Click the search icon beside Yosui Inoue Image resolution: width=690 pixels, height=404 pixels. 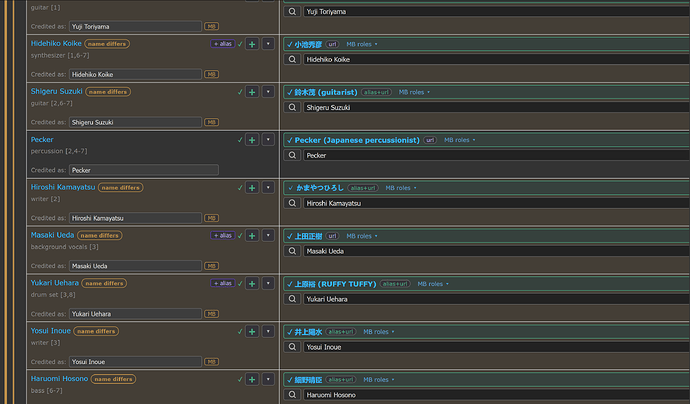point(292,347)
